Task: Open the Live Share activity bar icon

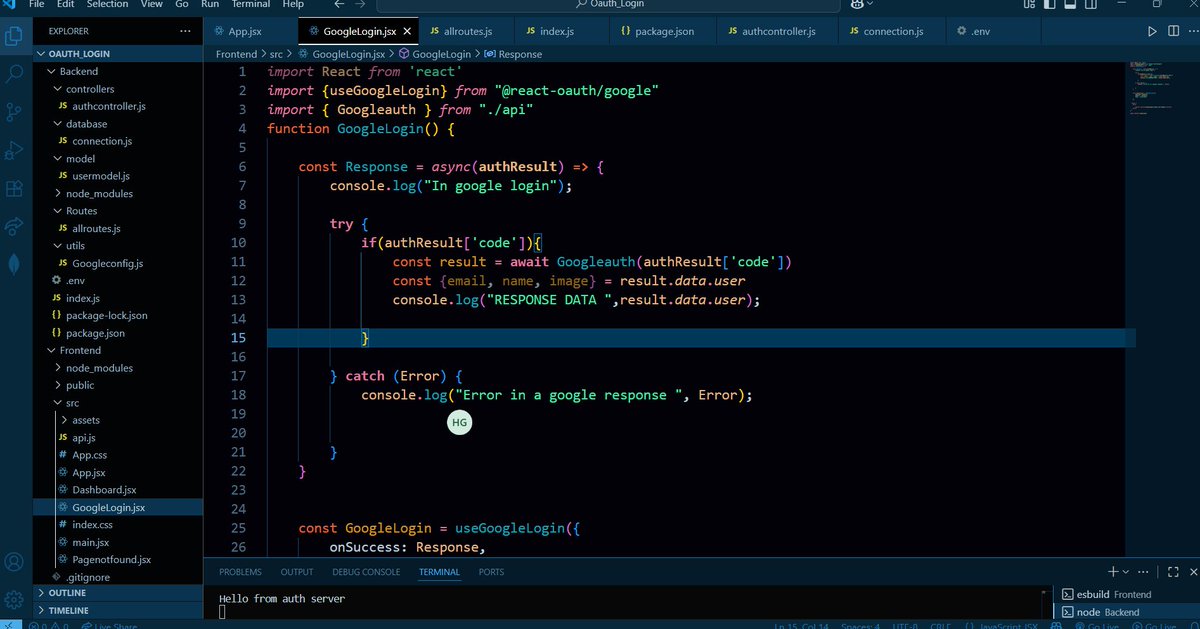Action: [x=14, y=226]
